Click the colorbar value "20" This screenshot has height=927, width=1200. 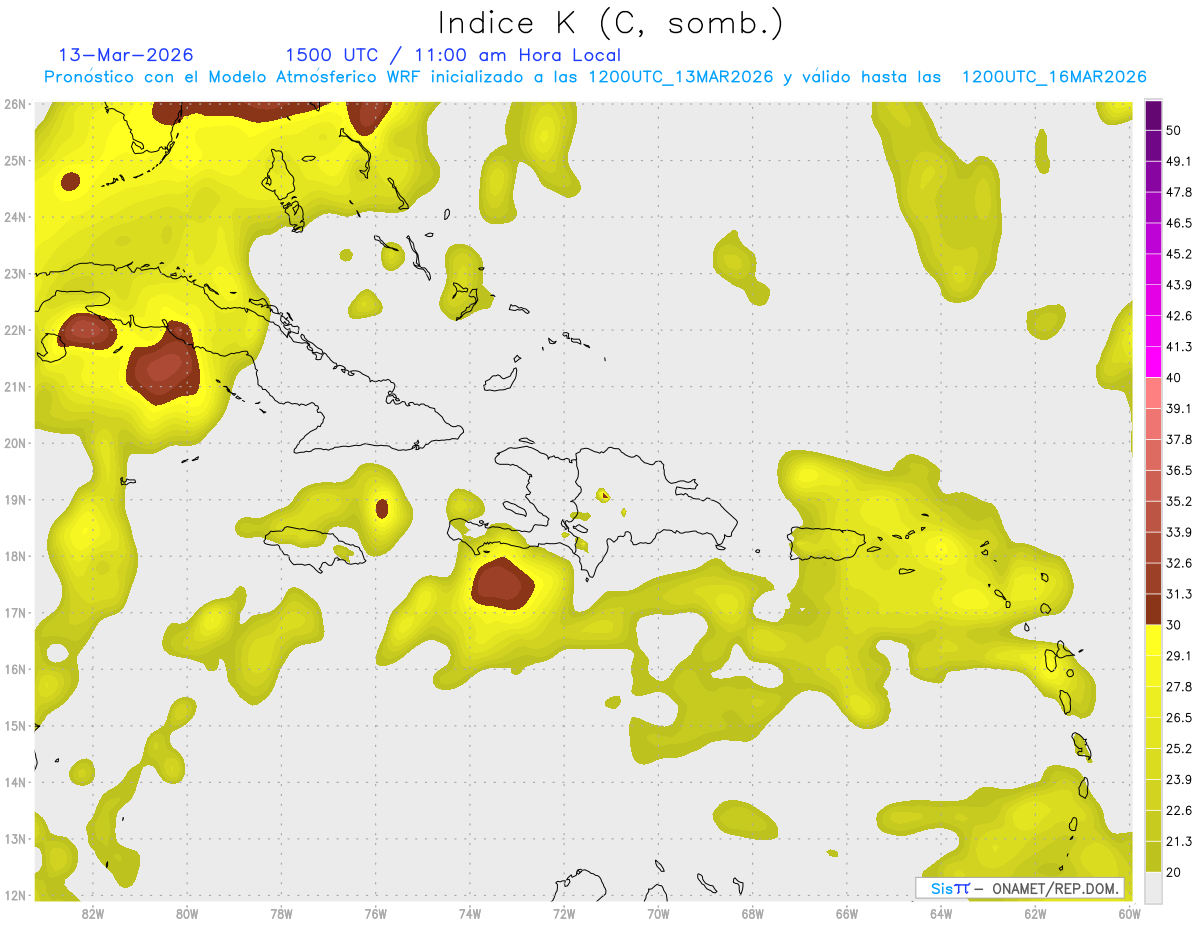[1176, 872]
